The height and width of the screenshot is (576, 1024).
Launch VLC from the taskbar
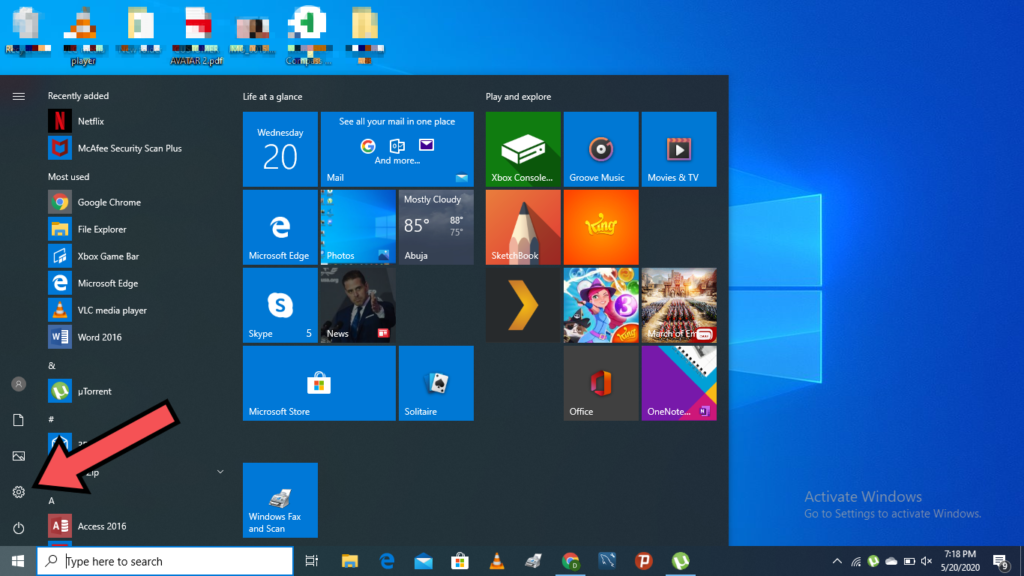(497, 561)
